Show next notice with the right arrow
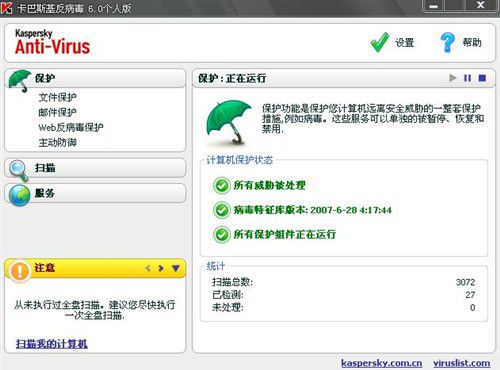 coord(161,268)
